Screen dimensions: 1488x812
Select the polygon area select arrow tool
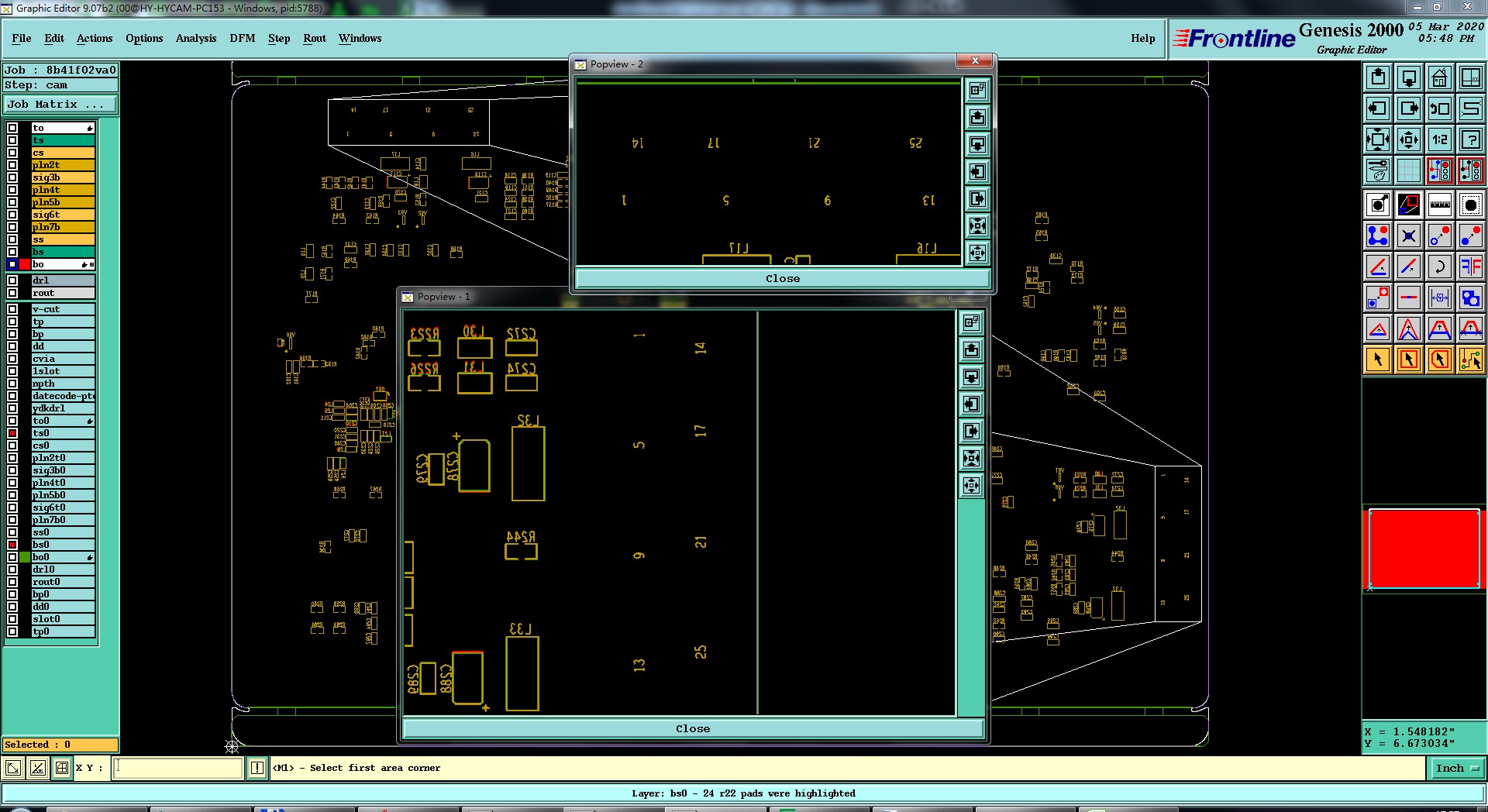pyautogui.click(x=1440, y=360)
